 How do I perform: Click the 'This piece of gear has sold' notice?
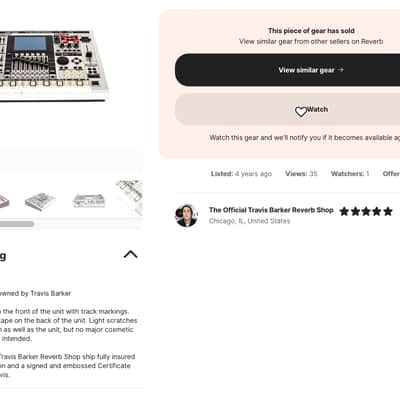click(x=311, y=31)
